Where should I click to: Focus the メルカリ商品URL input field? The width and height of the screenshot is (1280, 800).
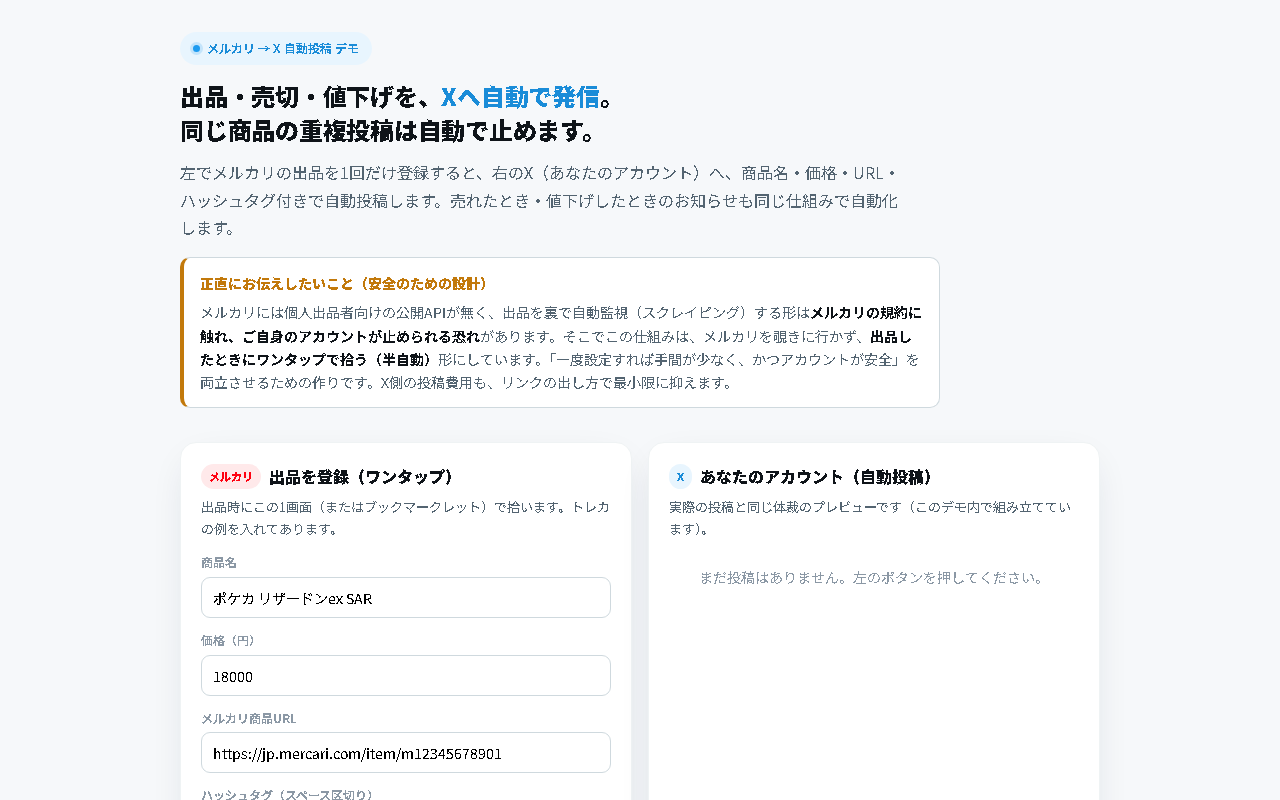(406, 753)
